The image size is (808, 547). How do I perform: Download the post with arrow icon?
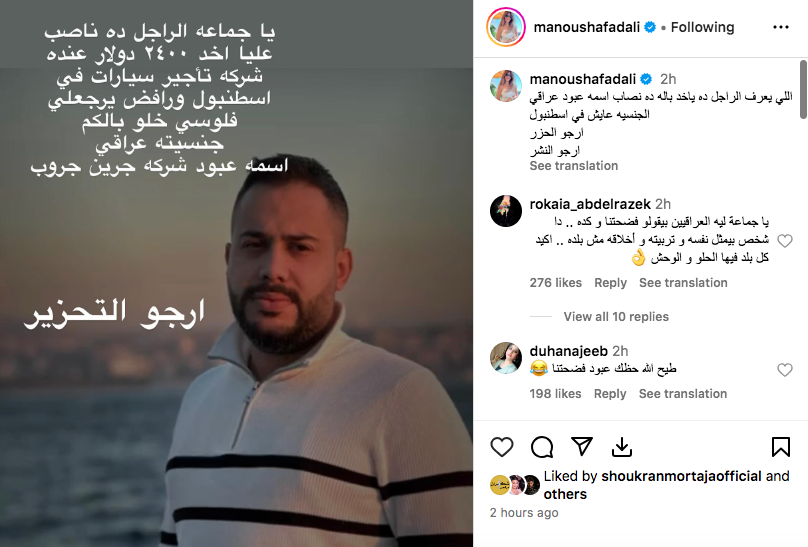click(x=621, y=447)
